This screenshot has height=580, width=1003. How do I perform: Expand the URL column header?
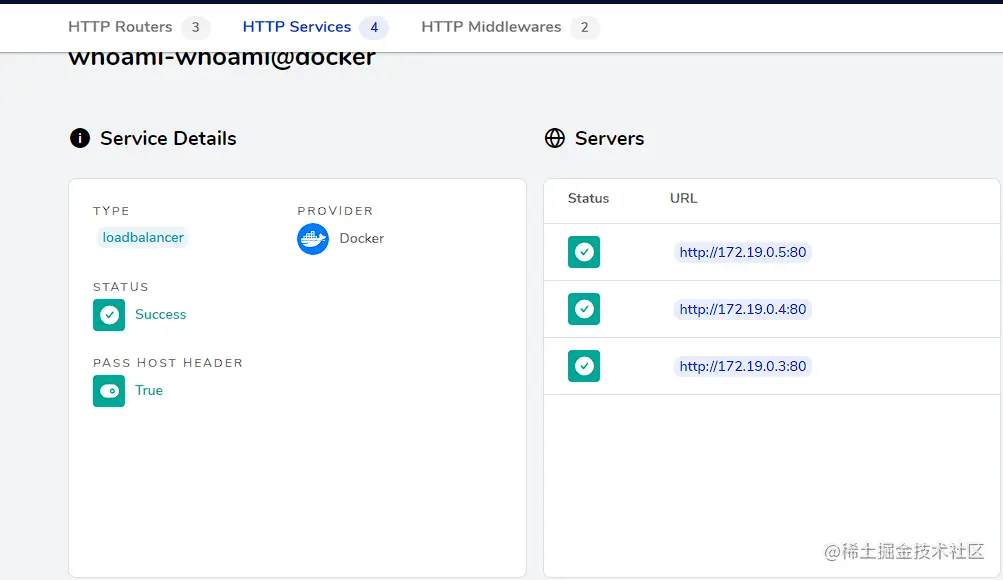(683, 199)
